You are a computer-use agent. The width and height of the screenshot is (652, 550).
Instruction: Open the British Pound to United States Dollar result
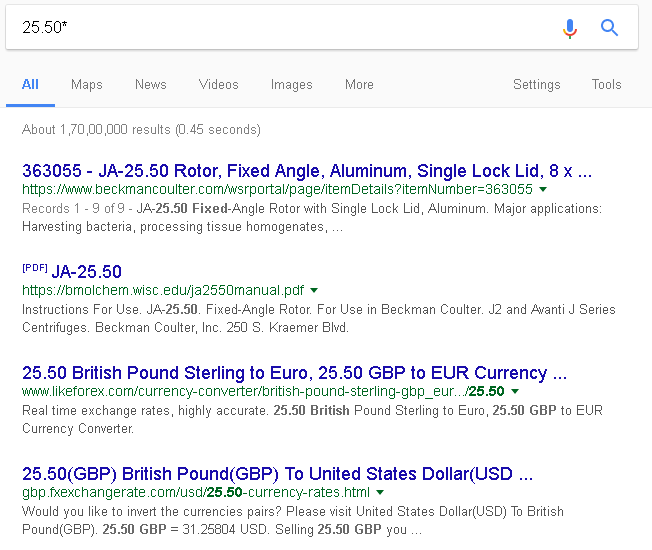[x=277, y=474]
